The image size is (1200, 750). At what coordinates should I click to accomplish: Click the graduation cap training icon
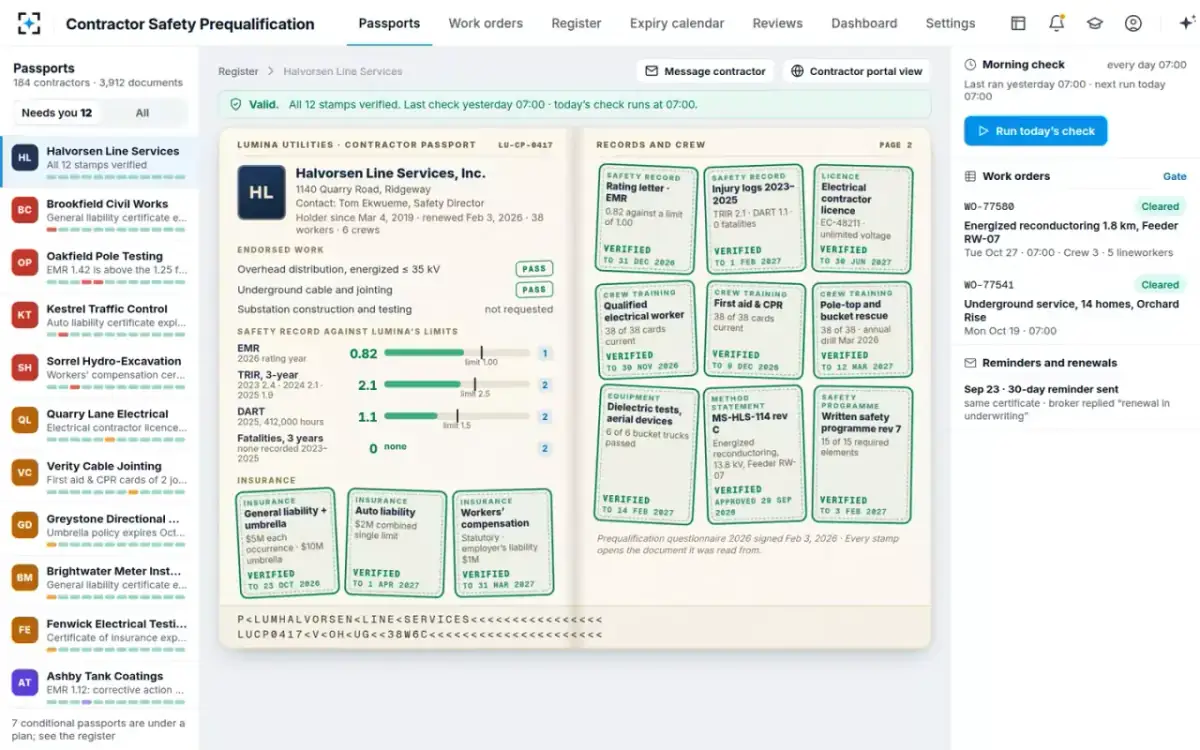click(x=1095, y=23)
